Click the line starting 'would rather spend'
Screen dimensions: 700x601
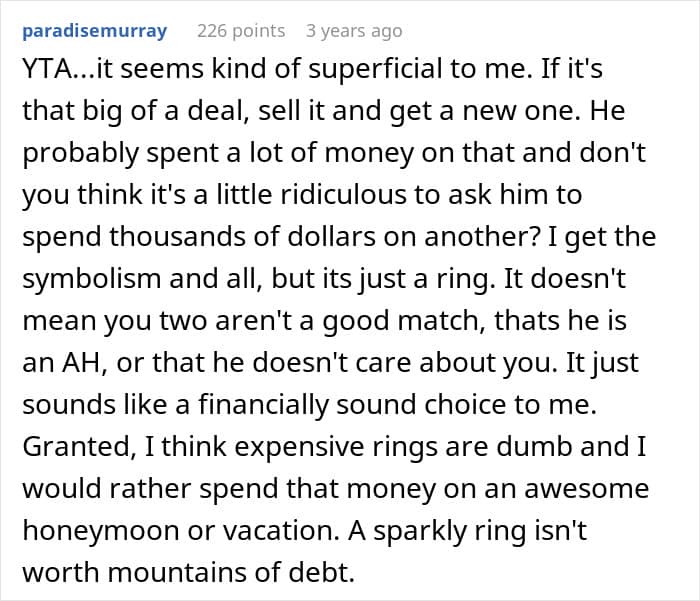(336, 489)
